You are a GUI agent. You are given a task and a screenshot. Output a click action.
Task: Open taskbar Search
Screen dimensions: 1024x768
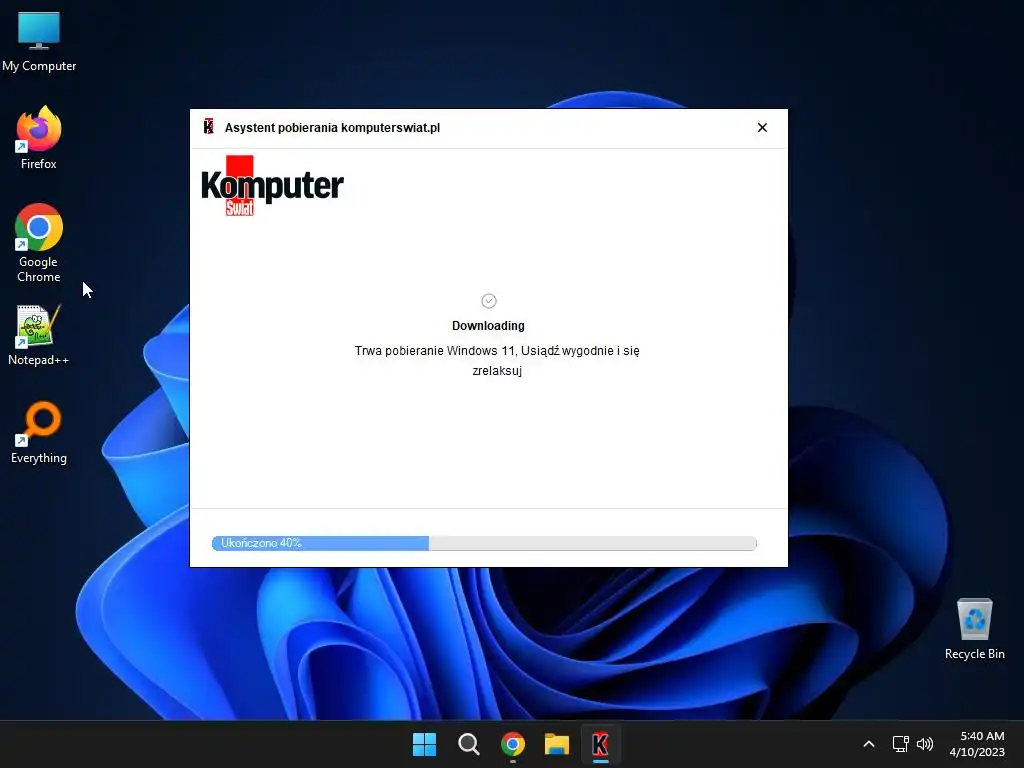(x=468, y=744)
